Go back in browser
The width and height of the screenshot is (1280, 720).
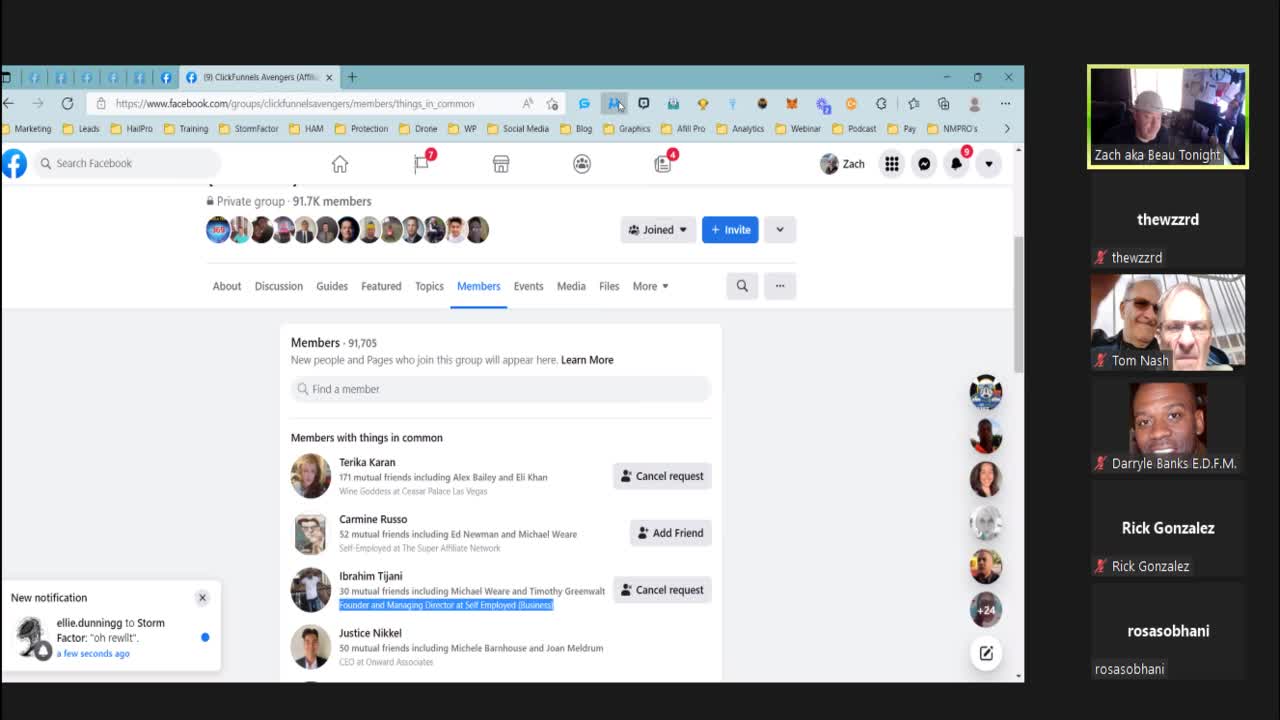[x=8, y=103]
